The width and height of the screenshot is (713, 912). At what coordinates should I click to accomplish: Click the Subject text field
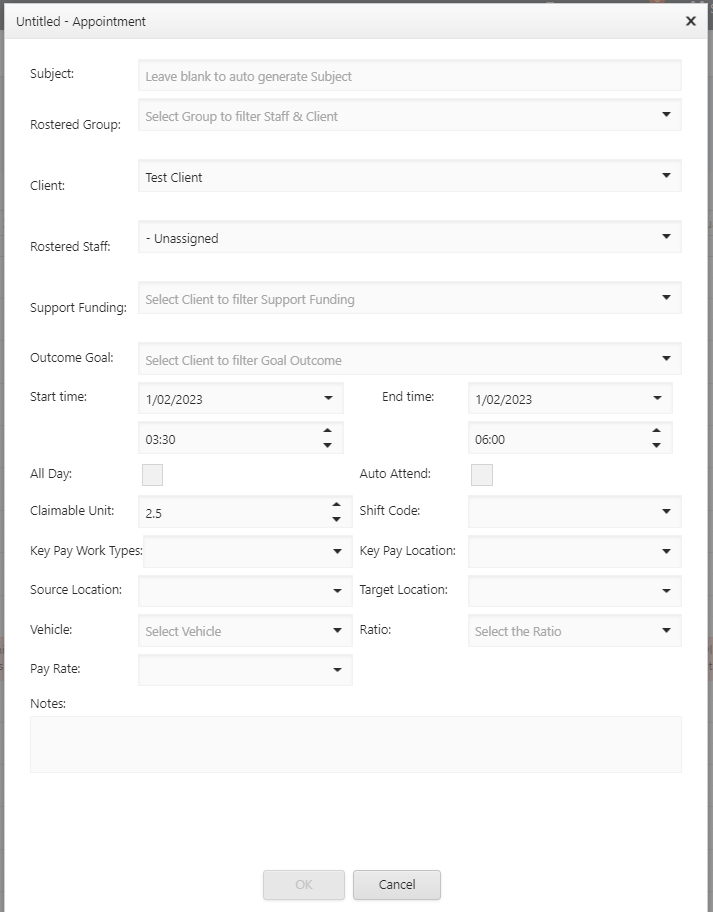pyautogui.click(x=409, y=76)
